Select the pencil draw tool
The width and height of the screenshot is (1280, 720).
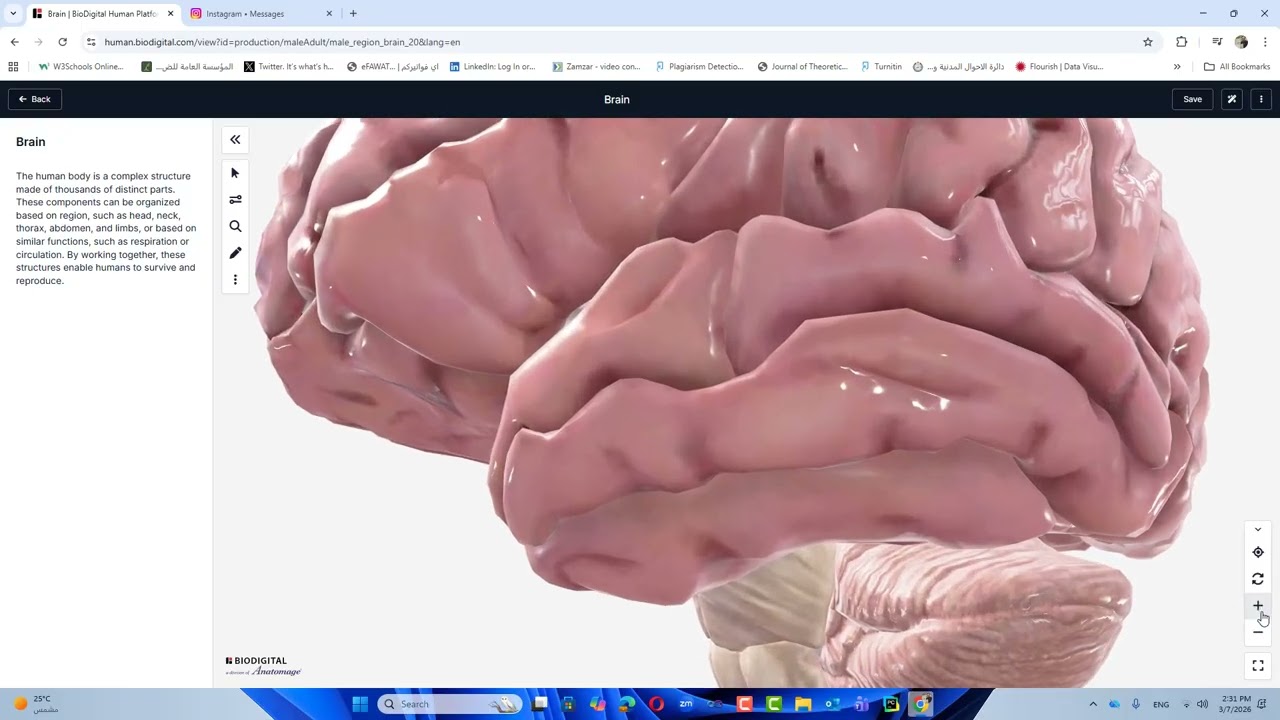click(235, 253)
